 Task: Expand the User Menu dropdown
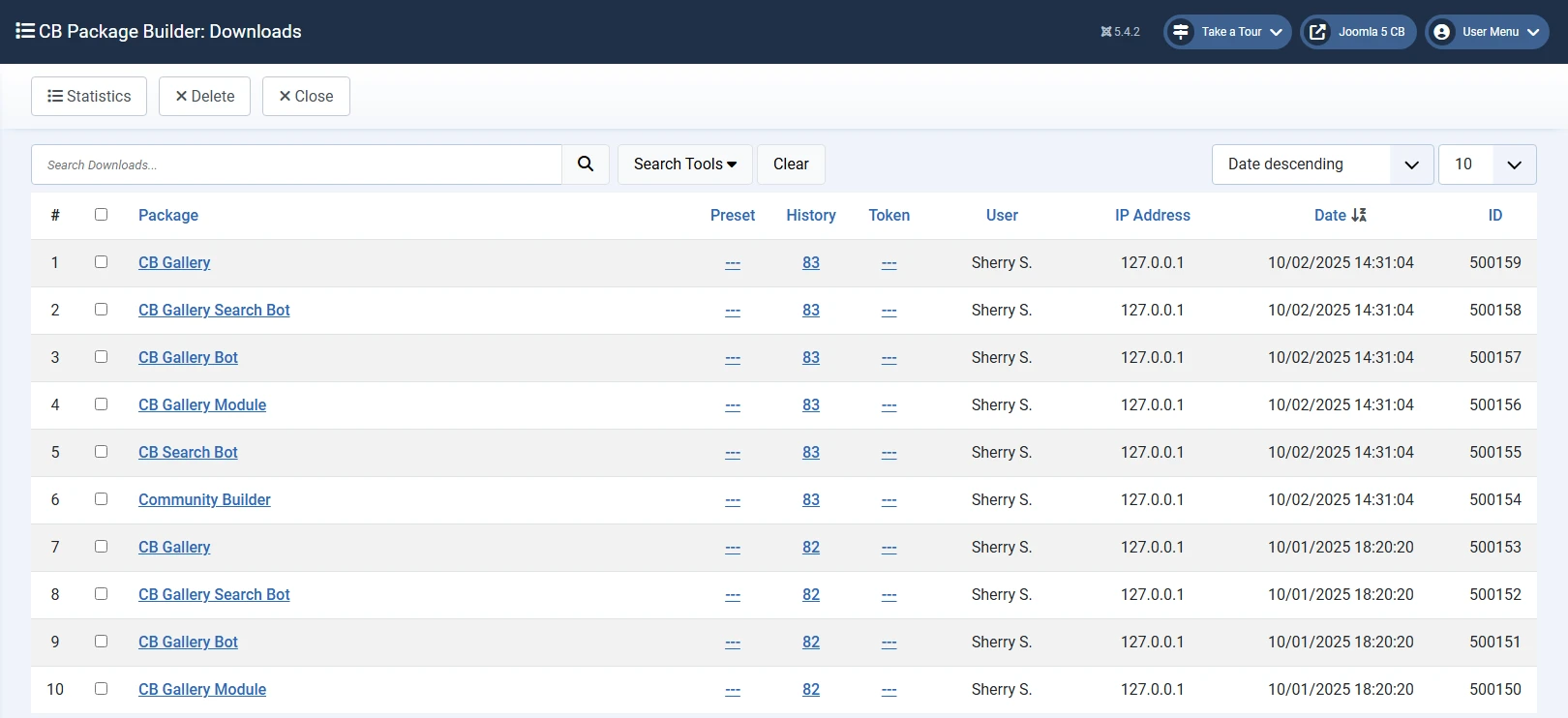click(1488, 32)
